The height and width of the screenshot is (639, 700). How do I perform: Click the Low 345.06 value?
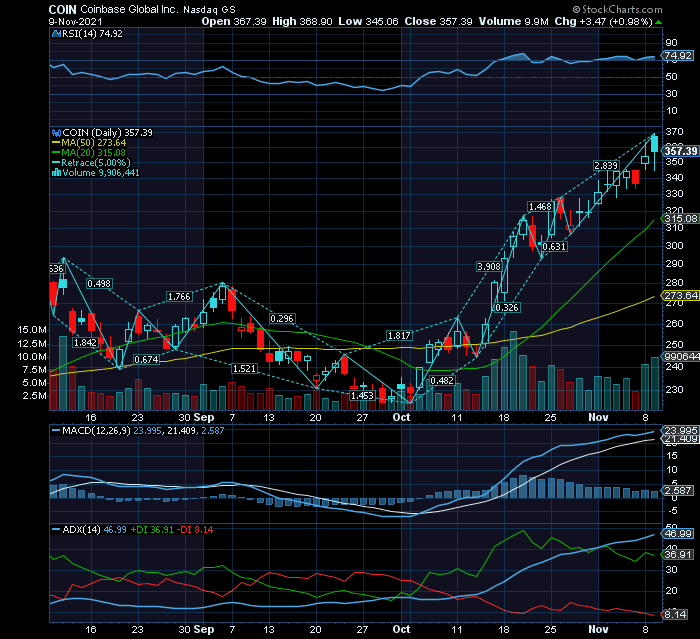pyautogui.click(x=368, y=21)
